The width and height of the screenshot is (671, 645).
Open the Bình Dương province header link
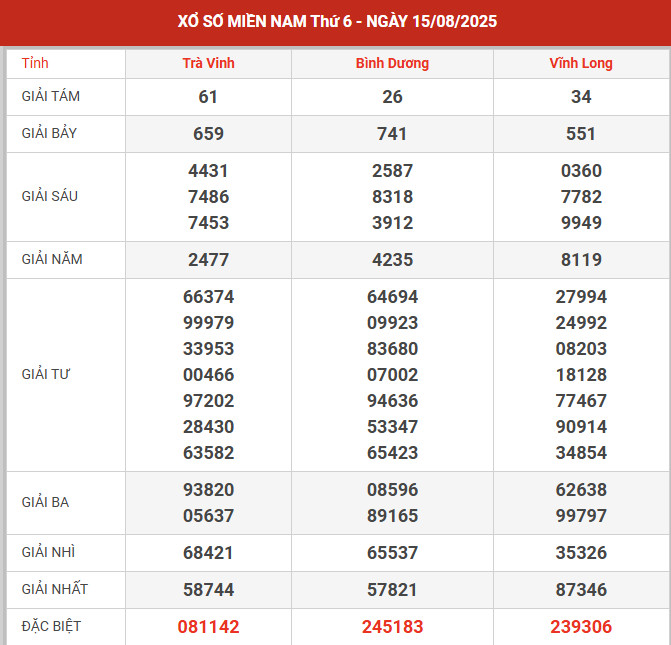[x=392, y=63]
